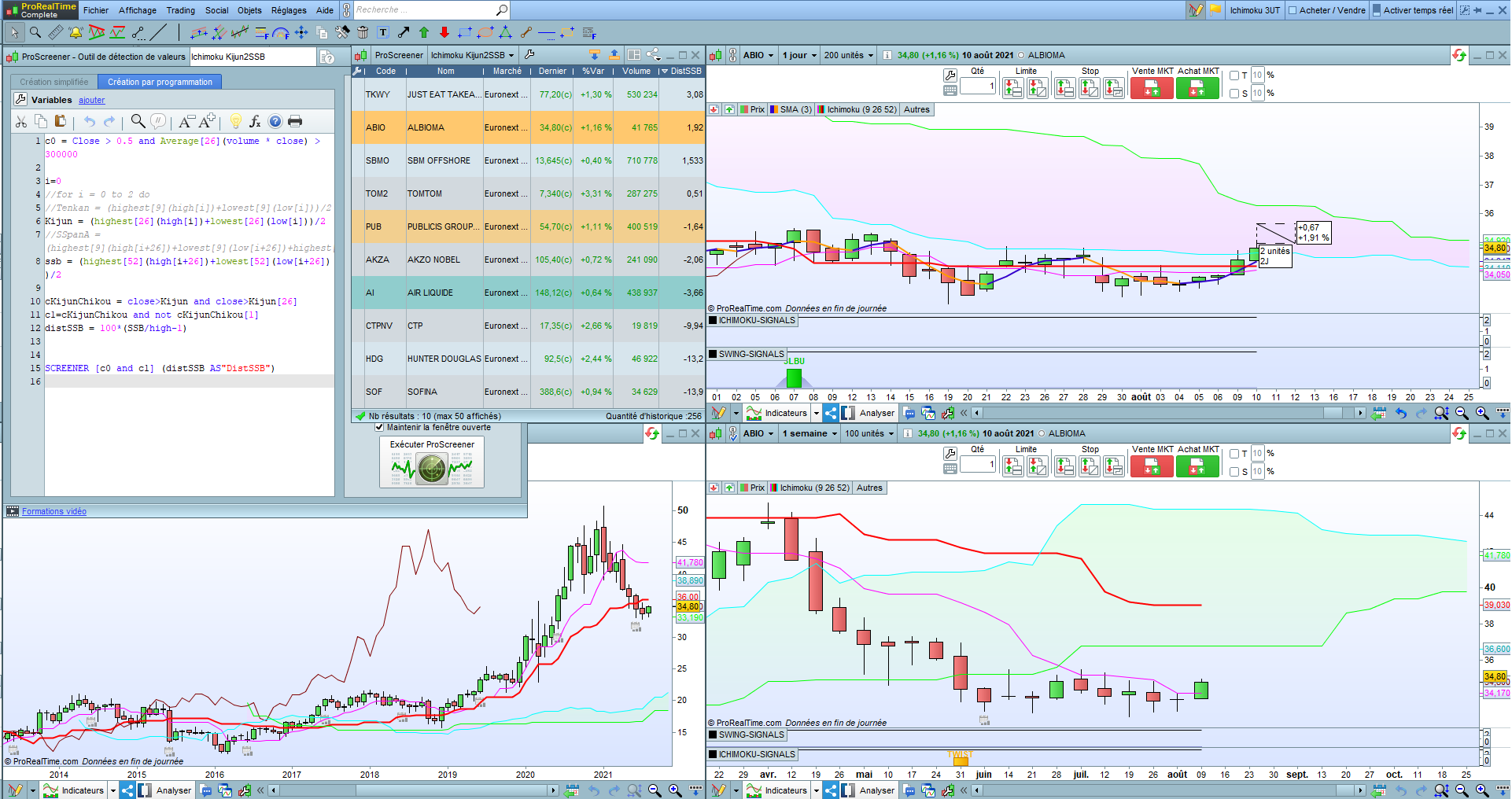Select the ellipse drawing tool
The width and height of the screenshot is (1512, 799).
485,32
